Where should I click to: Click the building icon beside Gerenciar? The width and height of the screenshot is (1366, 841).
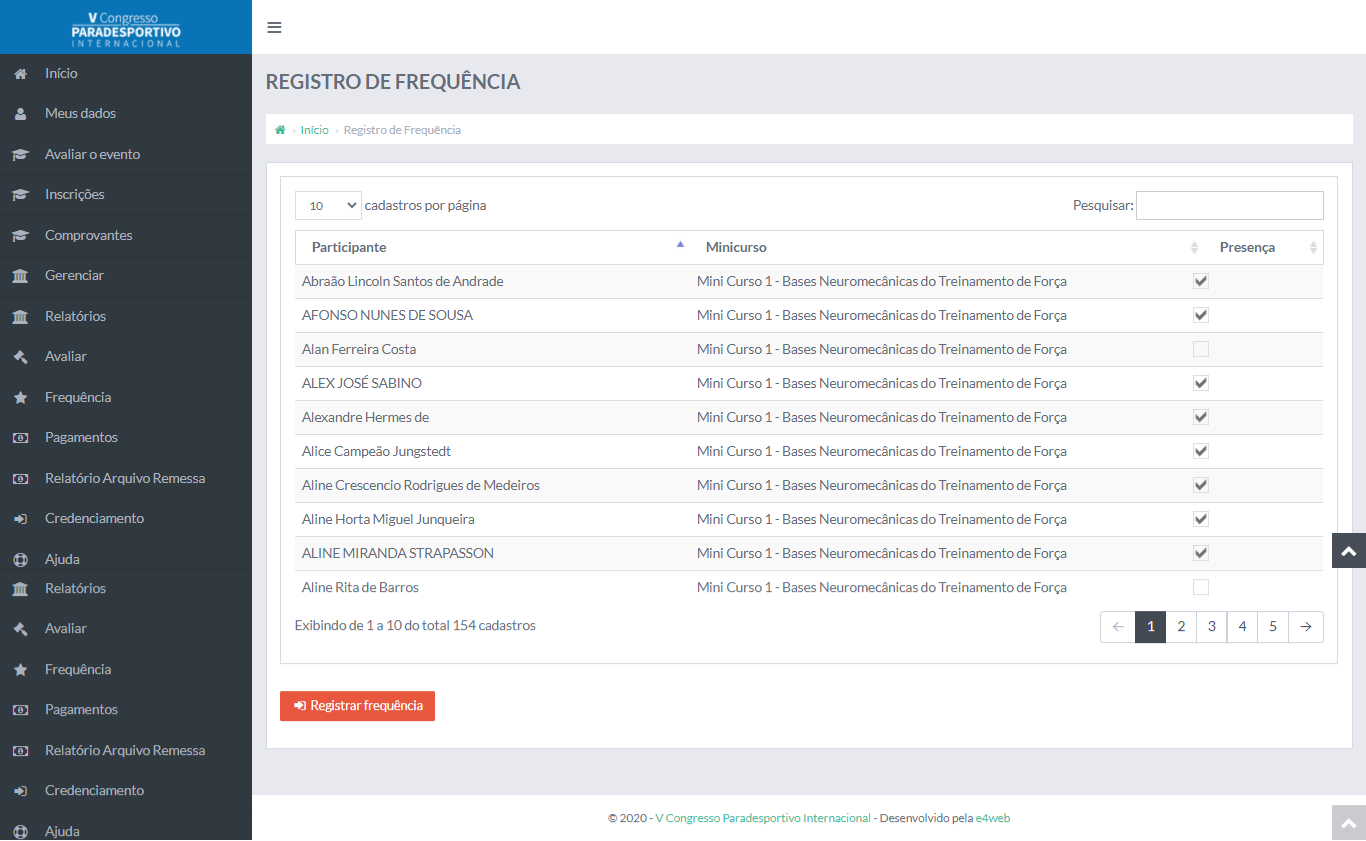click(20, 276)
